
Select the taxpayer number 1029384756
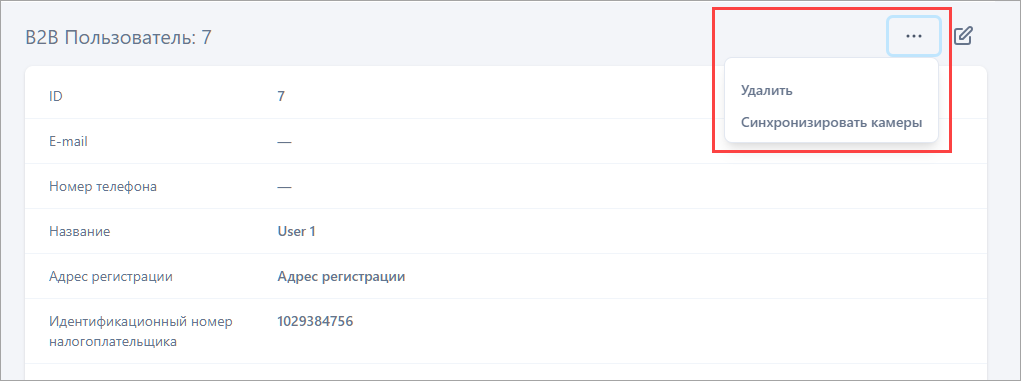[315, 321]
